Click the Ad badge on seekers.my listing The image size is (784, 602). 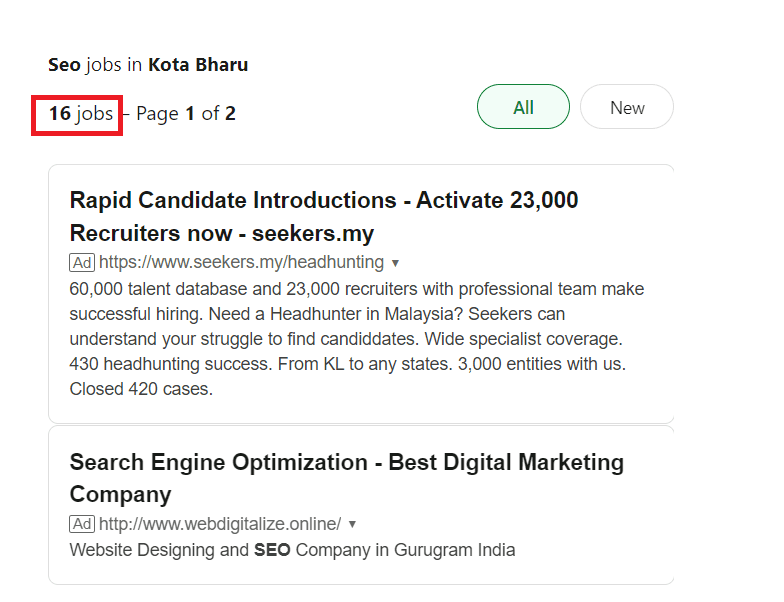(x=82, y=262)
